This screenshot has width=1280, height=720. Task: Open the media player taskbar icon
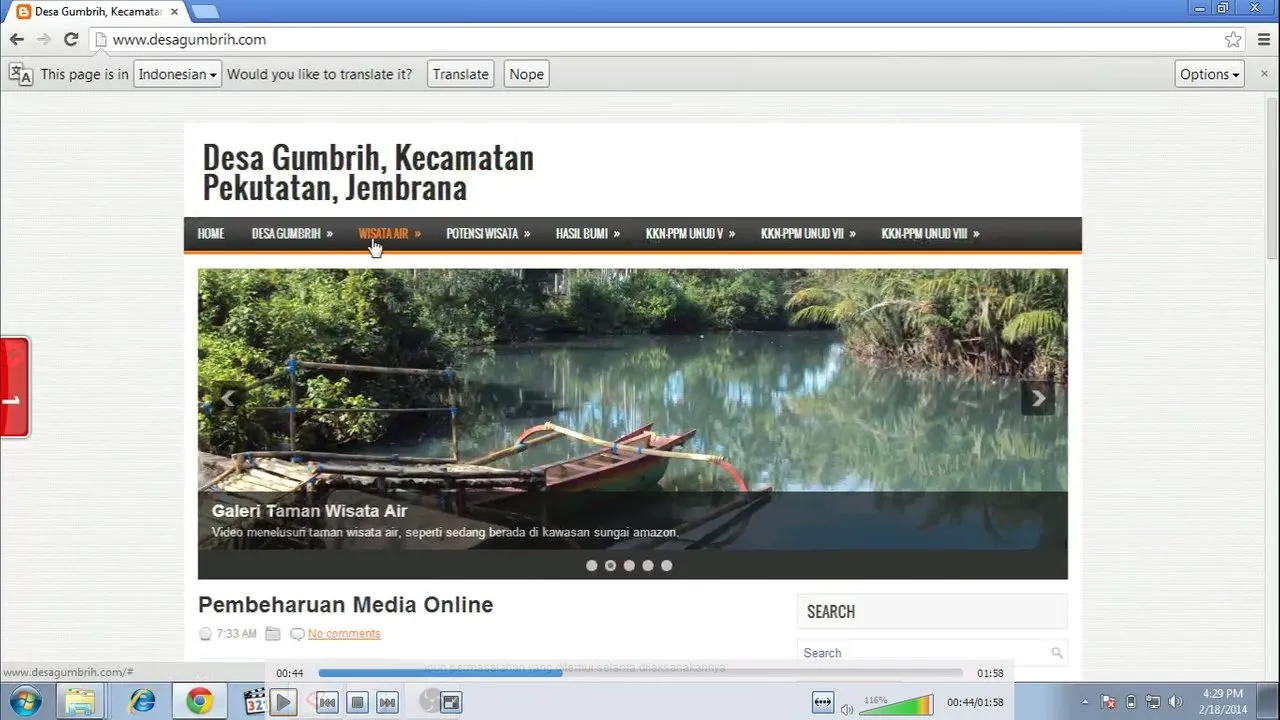[x=254, y=702]
